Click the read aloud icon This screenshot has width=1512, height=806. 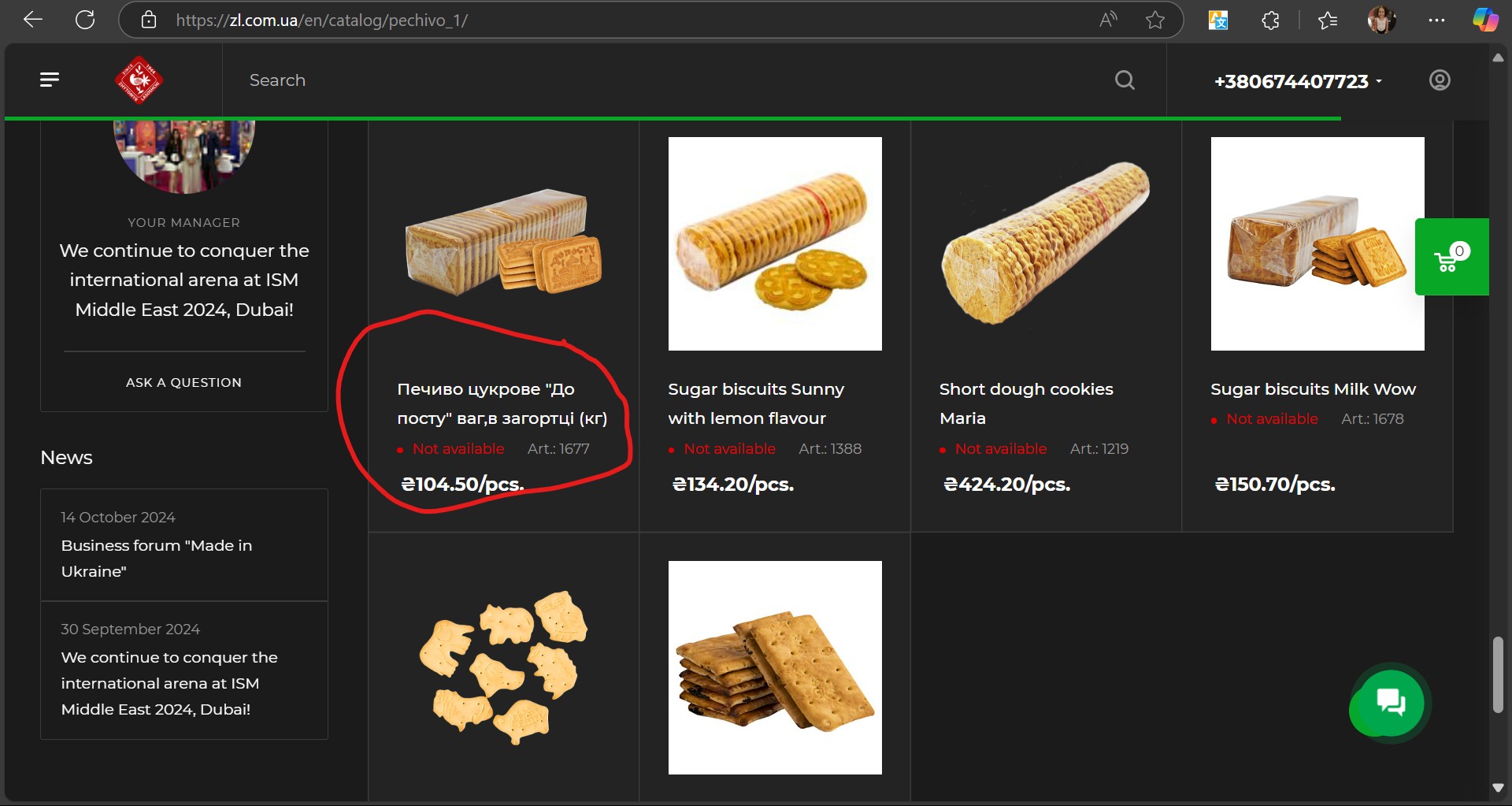click(x=1108, y=20)
